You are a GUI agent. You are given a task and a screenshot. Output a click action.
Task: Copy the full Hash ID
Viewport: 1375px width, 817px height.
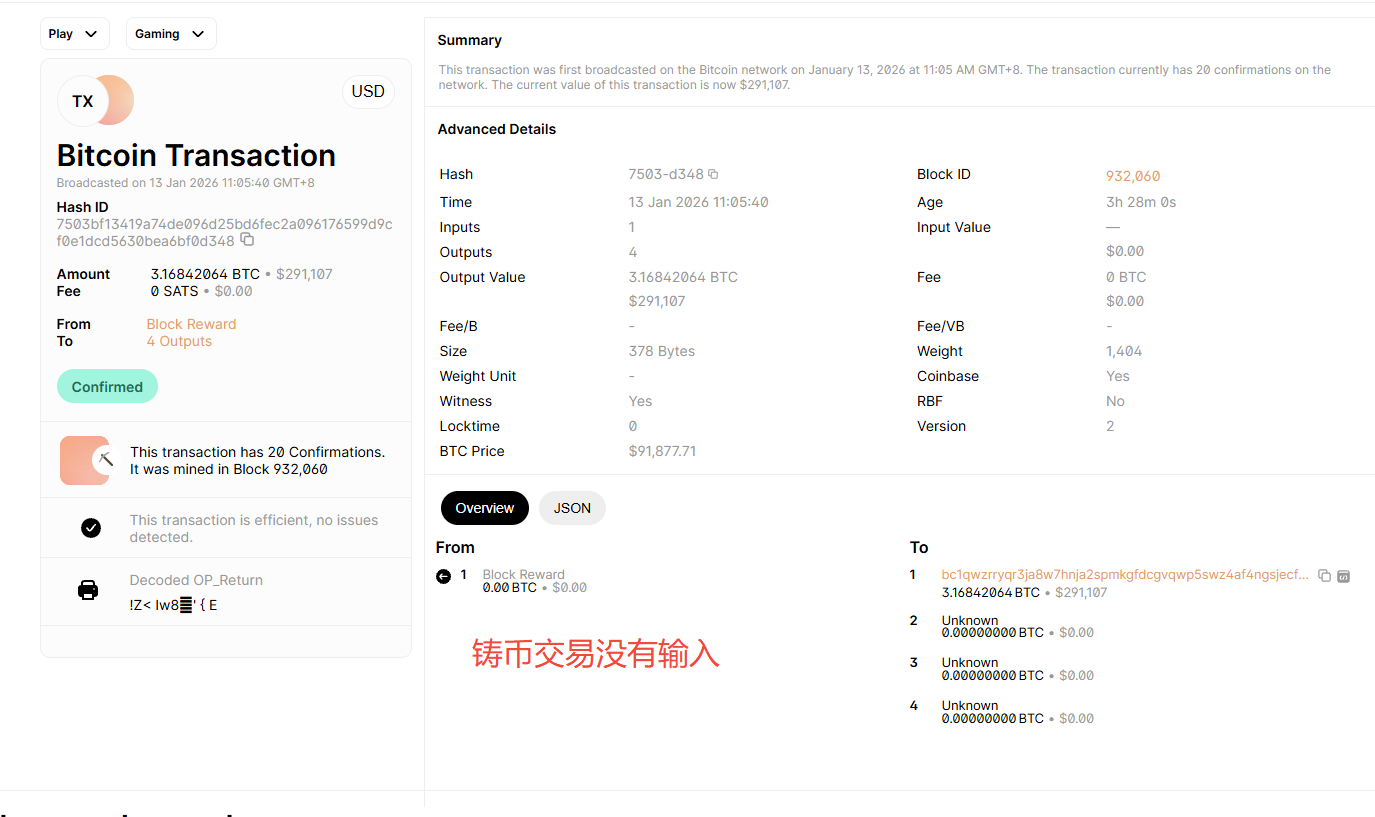pyautogui.click(x=247, y=240)
